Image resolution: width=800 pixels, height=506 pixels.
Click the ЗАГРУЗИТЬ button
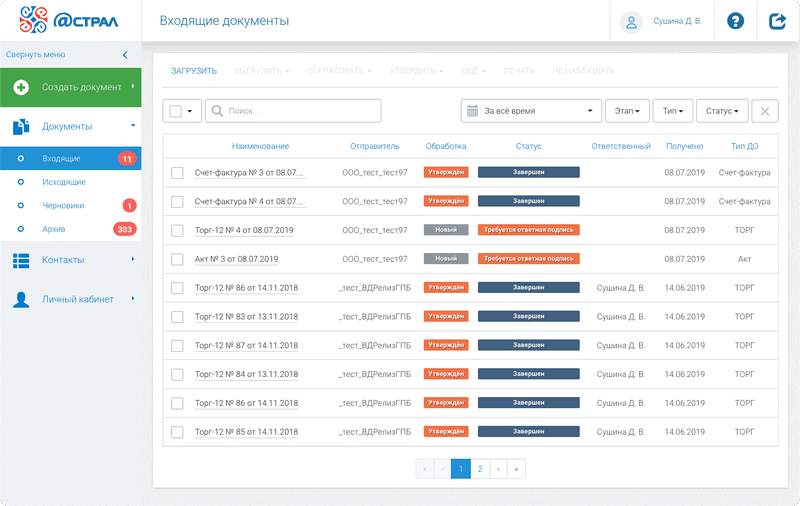coord(193,71)
